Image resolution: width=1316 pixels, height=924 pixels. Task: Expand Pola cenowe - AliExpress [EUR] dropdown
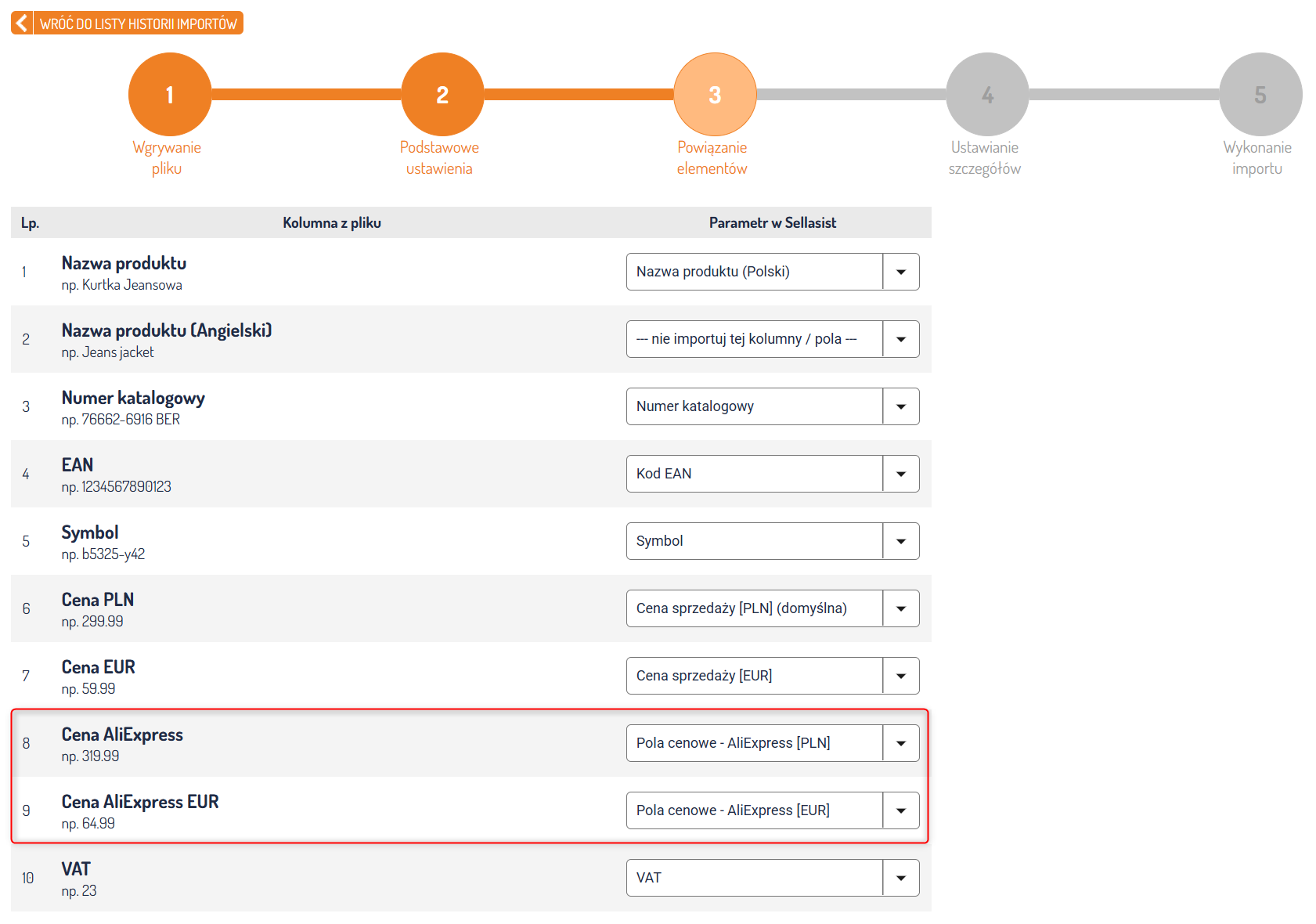click(754, 810)
